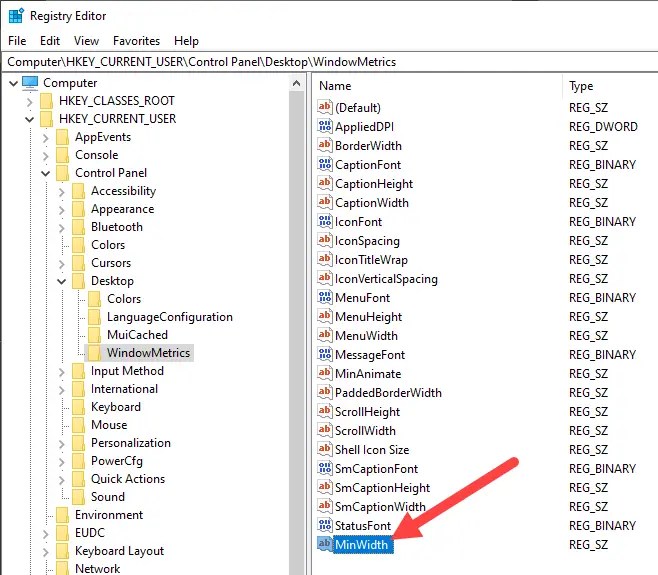
Task: Open the Favorites menu
Action: pos(136,41)
